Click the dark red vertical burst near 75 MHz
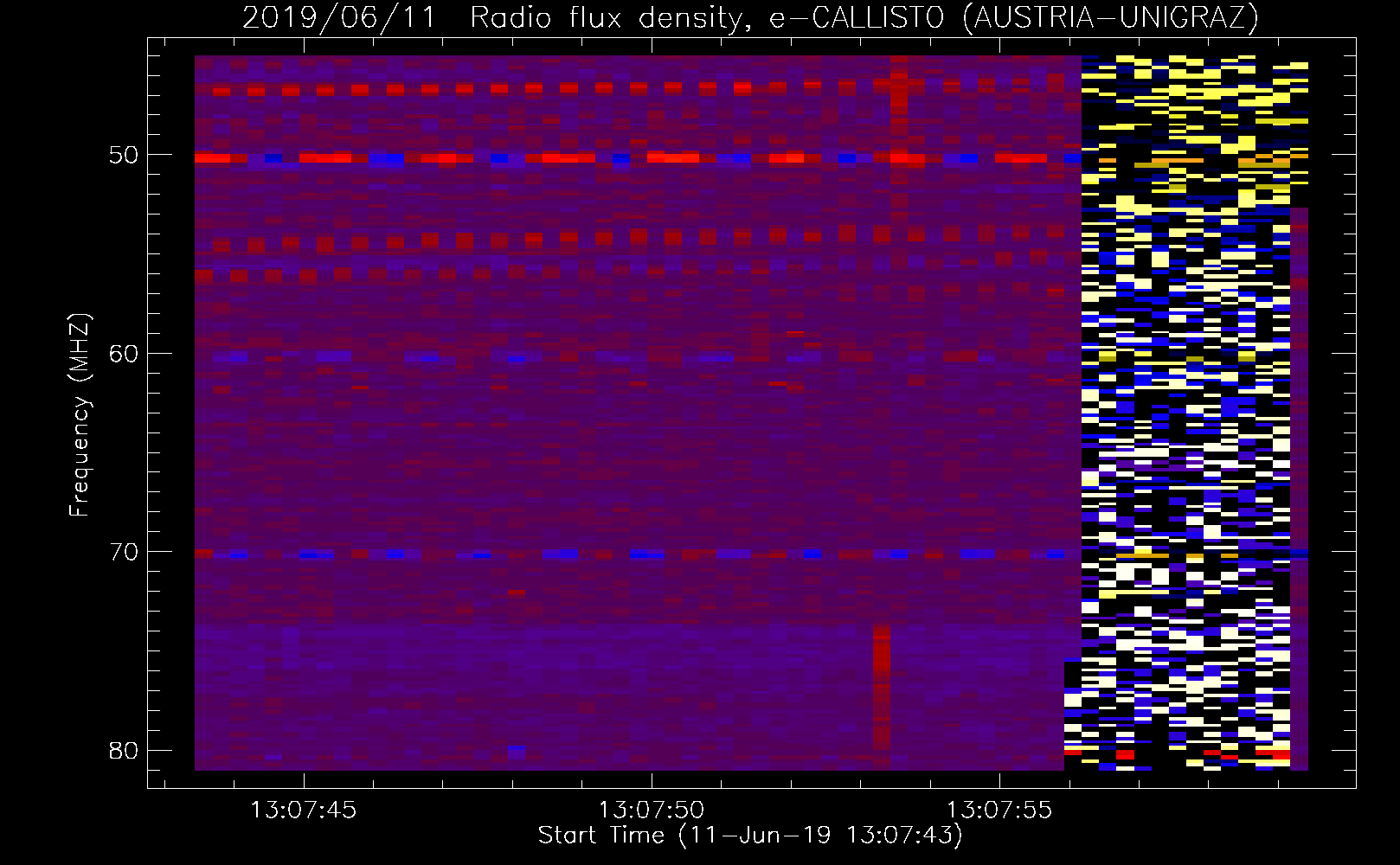The width and height of the screenshot is (1400, 865). [882, 688]
